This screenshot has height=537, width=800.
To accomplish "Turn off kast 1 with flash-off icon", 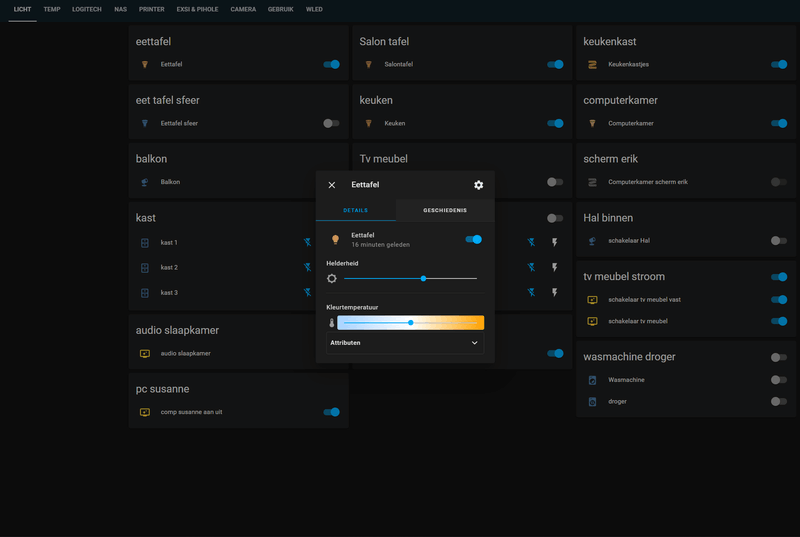I will (307, 242).
